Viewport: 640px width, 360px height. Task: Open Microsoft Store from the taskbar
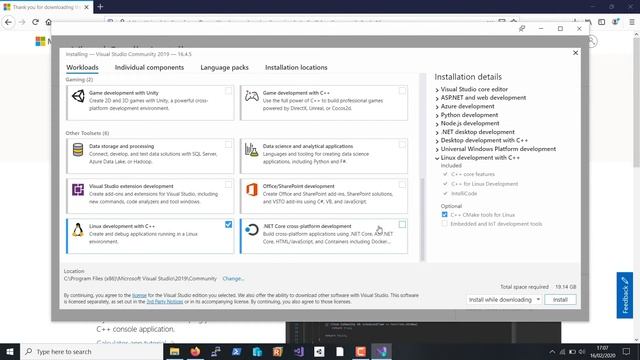(258, 352)
